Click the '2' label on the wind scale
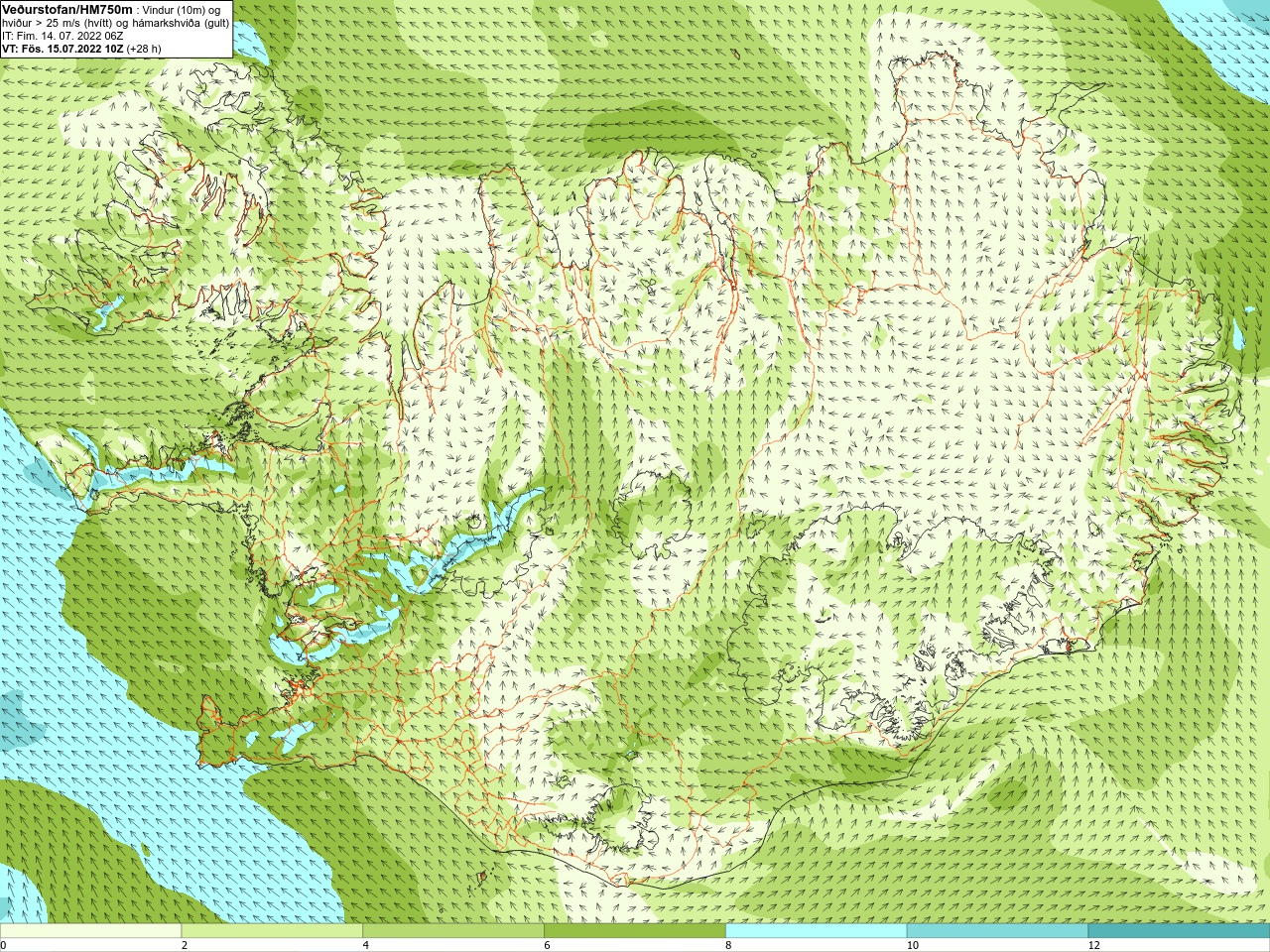Screen dimensions: 1270x952 185,945
